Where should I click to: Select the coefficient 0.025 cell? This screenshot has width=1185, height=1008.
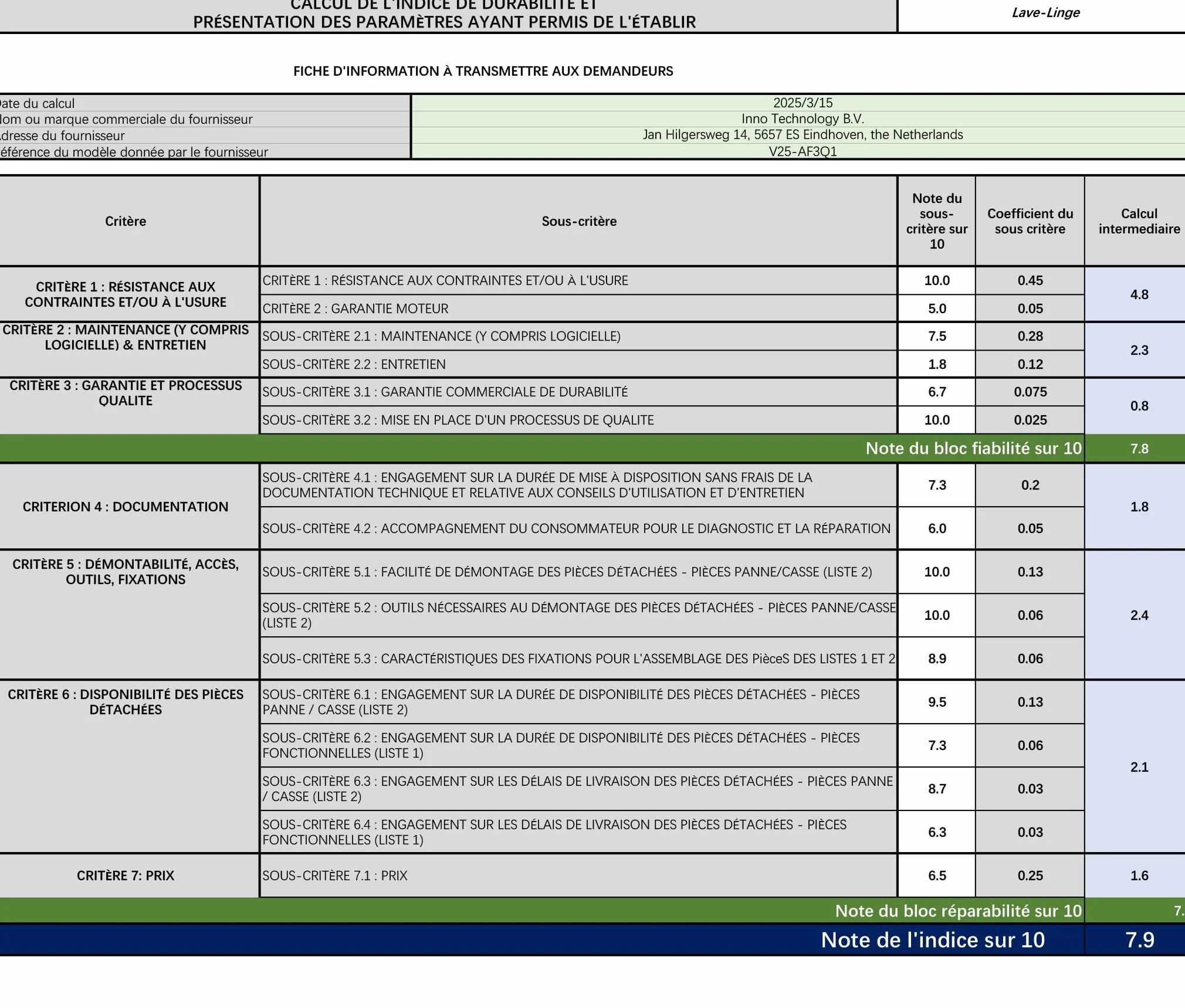[1030, 420]
